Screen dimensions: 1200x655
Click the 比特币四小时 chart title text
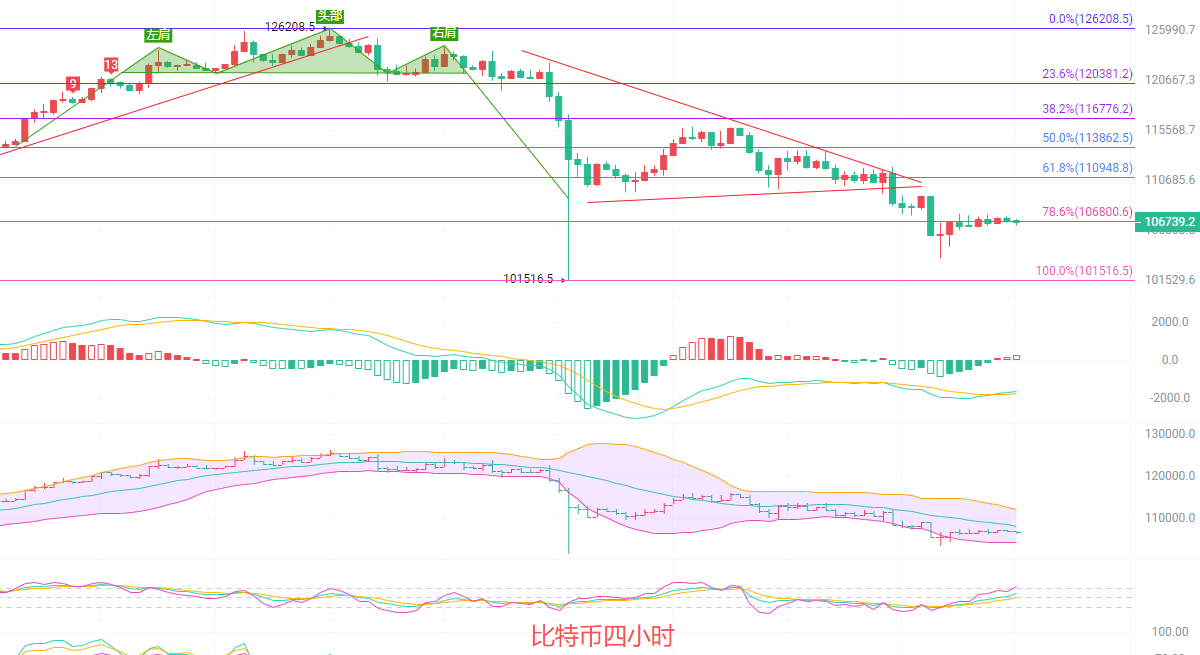[x=601, y=636]
